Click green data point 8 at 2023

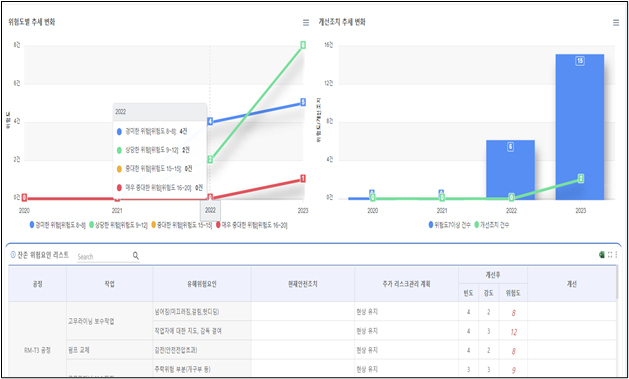[x=303, y=45]
